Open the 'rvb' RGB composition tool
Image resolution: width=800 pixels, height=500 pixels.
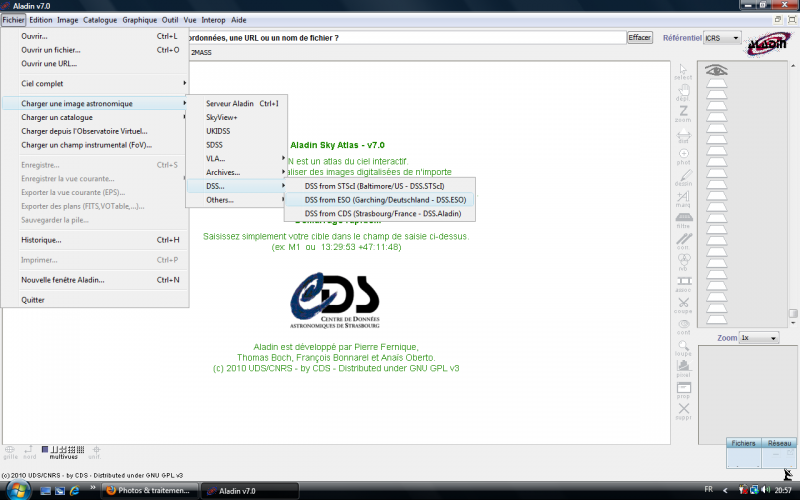[x=683, y=263]
